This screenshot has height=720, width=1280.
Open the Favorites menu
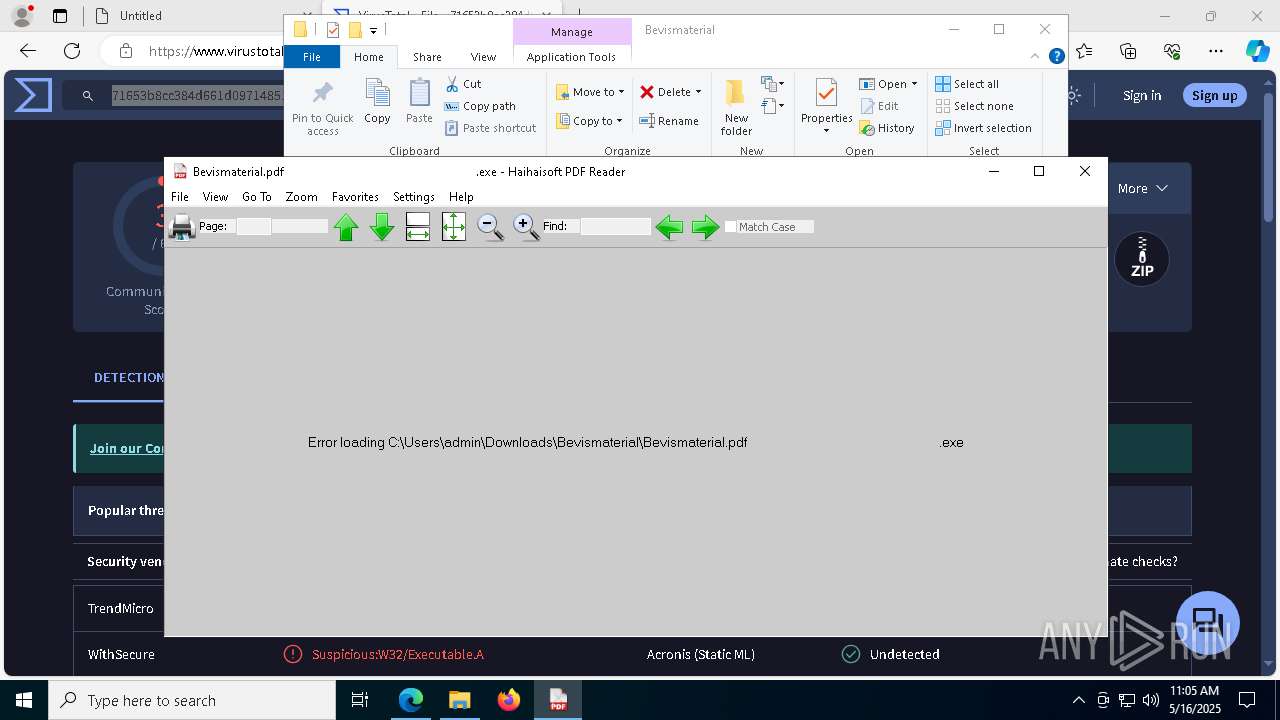(355, 197)
